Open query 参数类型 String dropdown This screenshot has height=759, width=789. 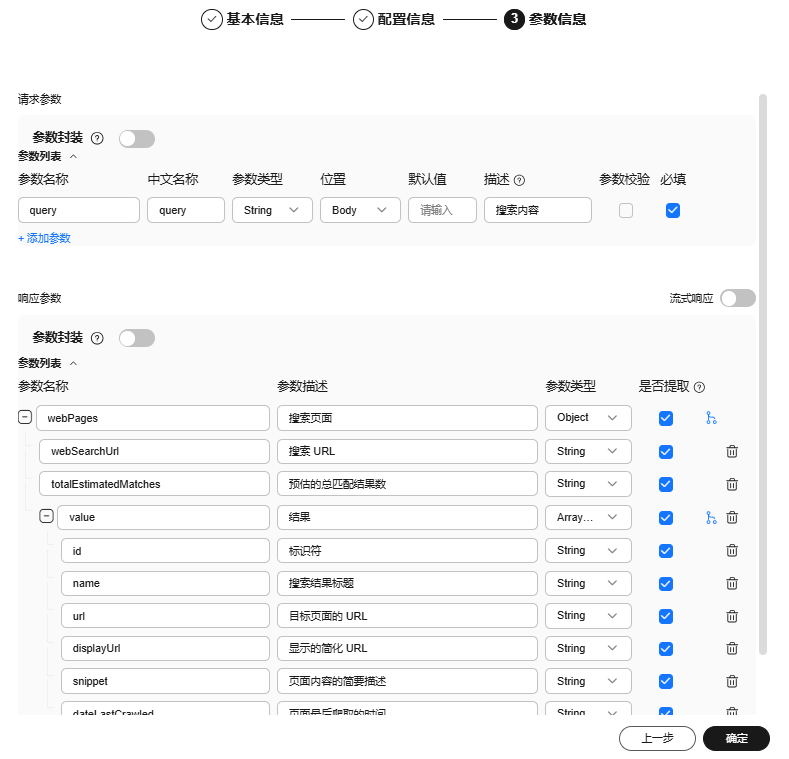click(x=272, y=210)
